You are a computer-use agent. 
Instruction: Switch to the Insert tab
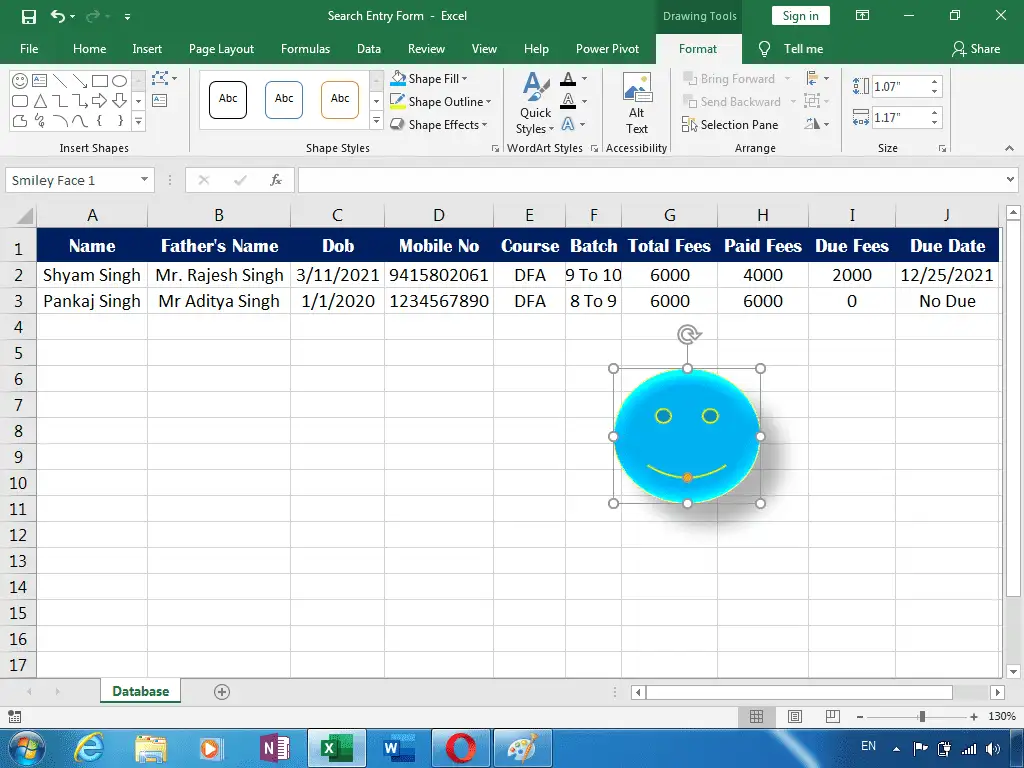pyautogui.click(x=147, y=49)
